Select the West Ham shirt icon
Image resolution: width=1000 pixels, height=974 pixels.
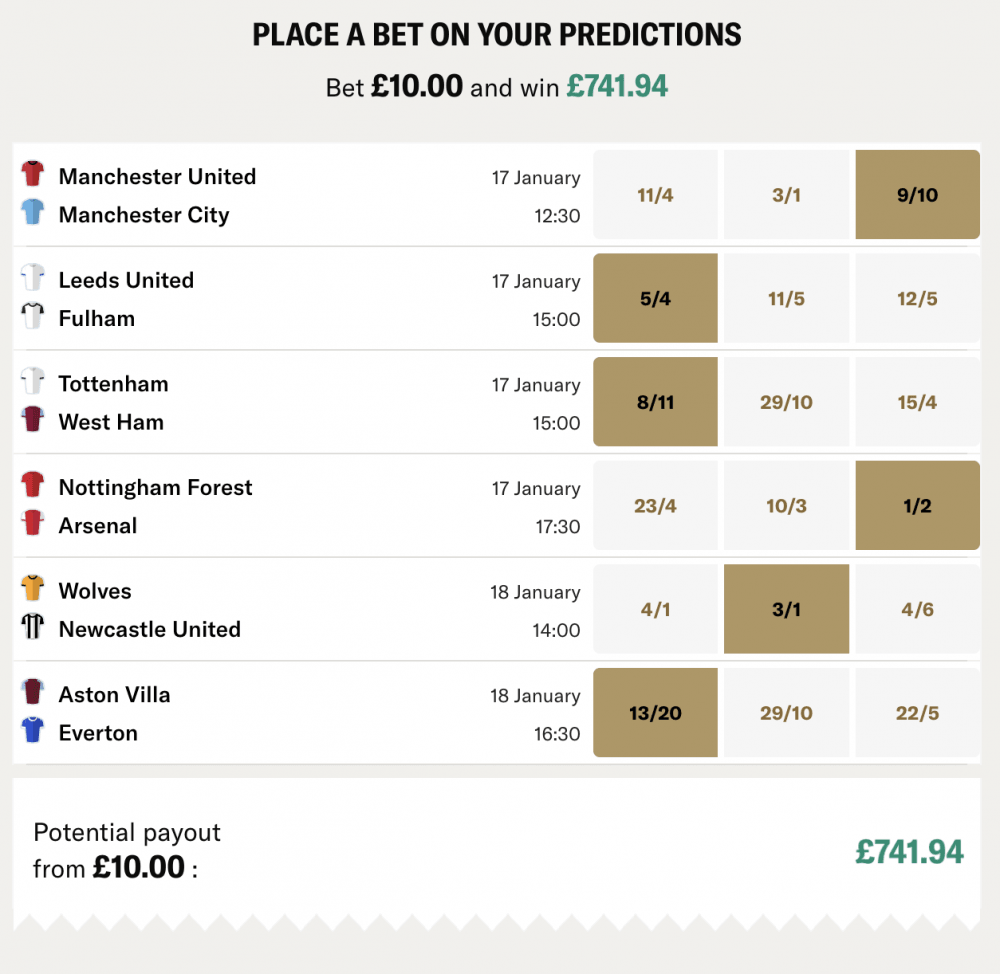pyautogui.click(x=32, y=421)
